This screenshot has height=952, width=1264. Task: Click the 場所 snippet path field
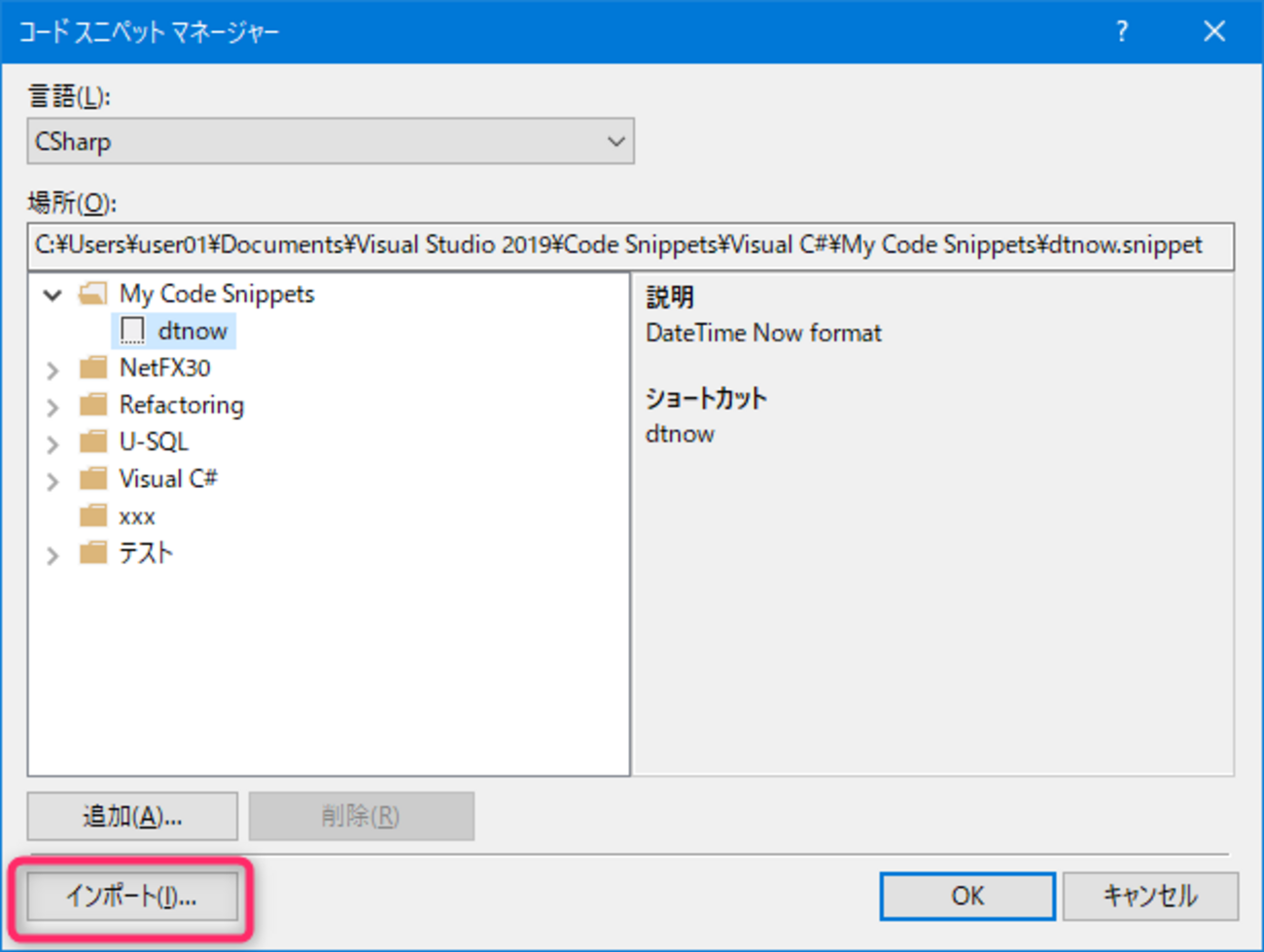tap(630, 246)
